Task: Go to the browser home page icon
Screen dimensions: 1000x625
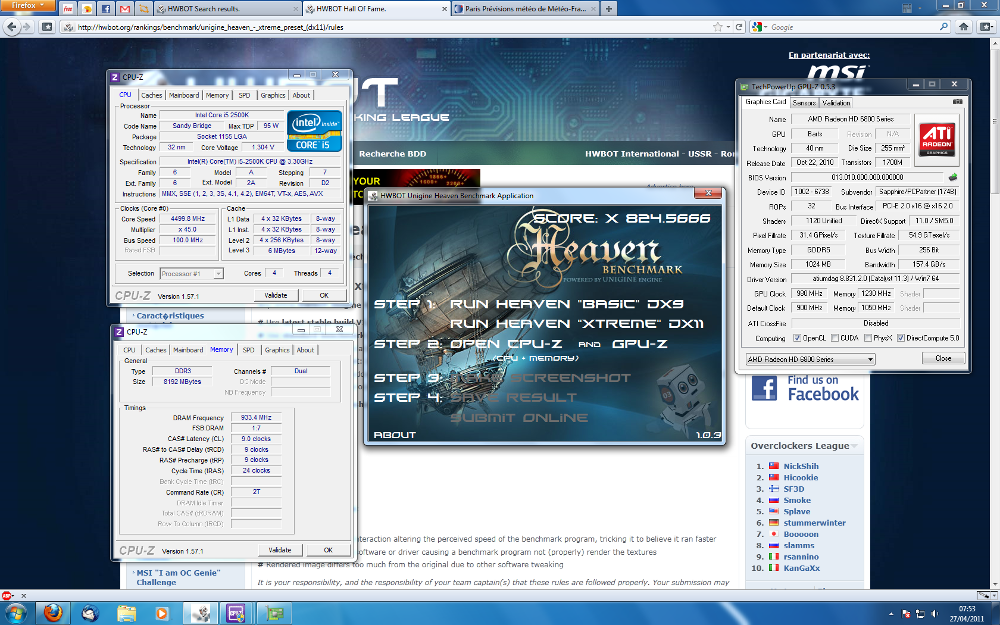Action: (964, 27)
